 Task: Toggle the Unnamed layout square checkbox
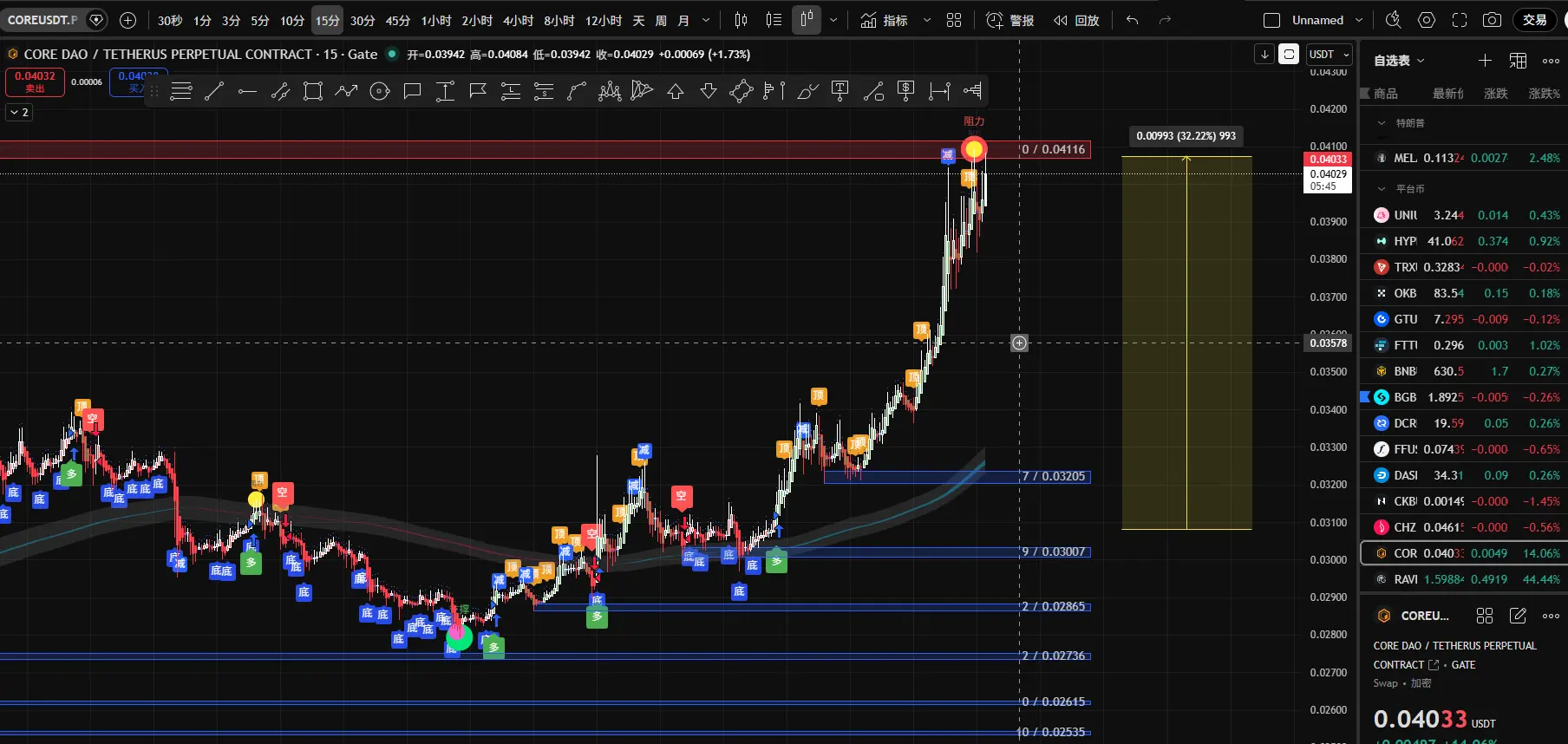coord(1272,20)
